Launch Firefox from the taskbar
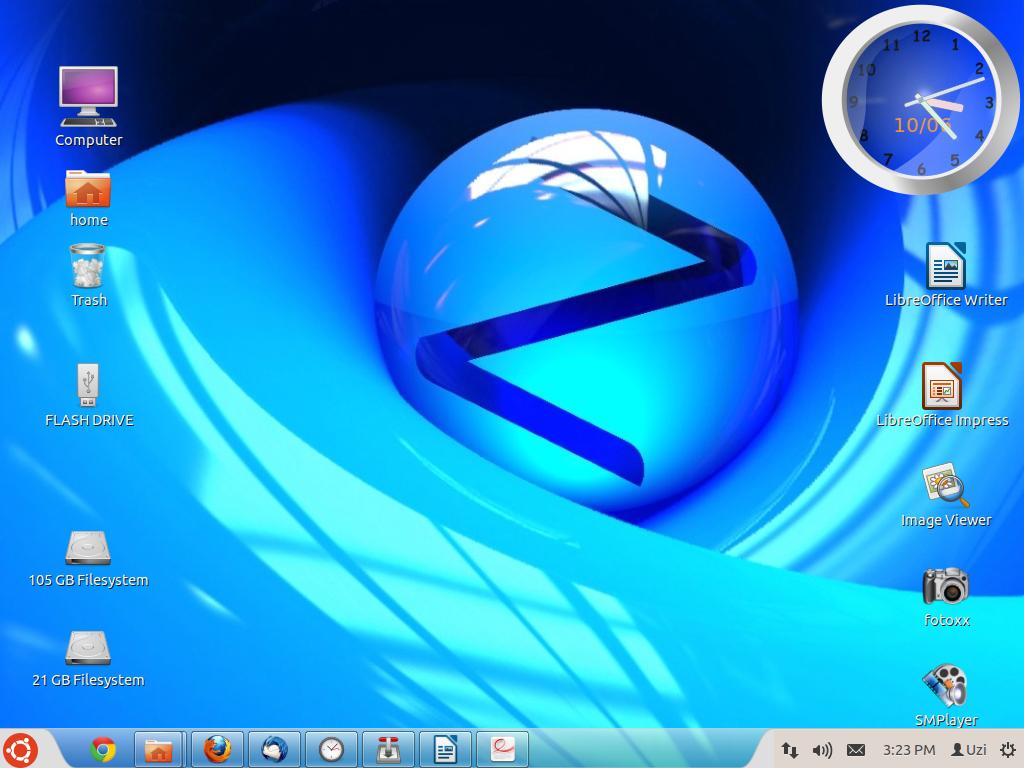The height and width of the screenshot is (768, 1024). pos(217,749)
